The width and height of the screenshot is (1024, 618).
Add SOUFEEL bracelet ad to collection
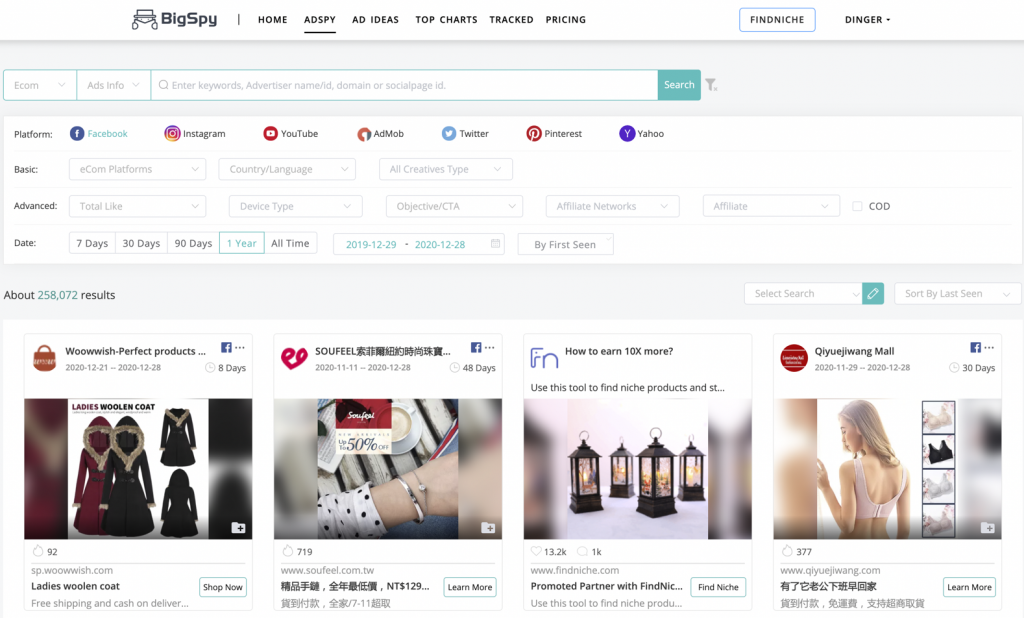coord(488,528)
